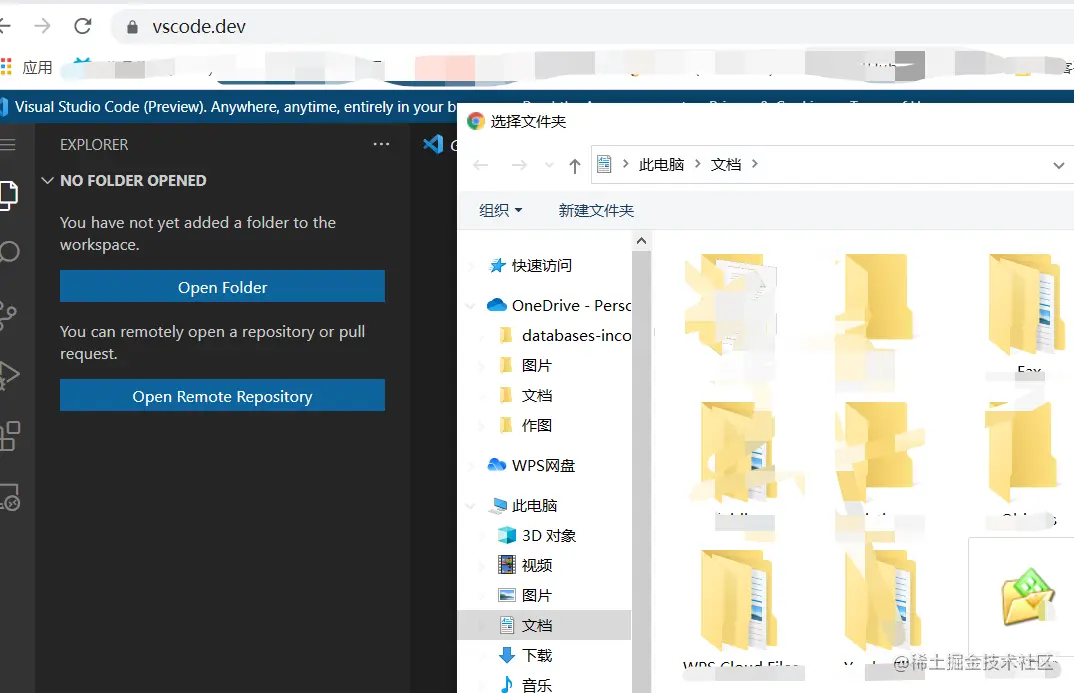Click the 下载 arrow icon
Screen dimensions: 1074x693
507,655
